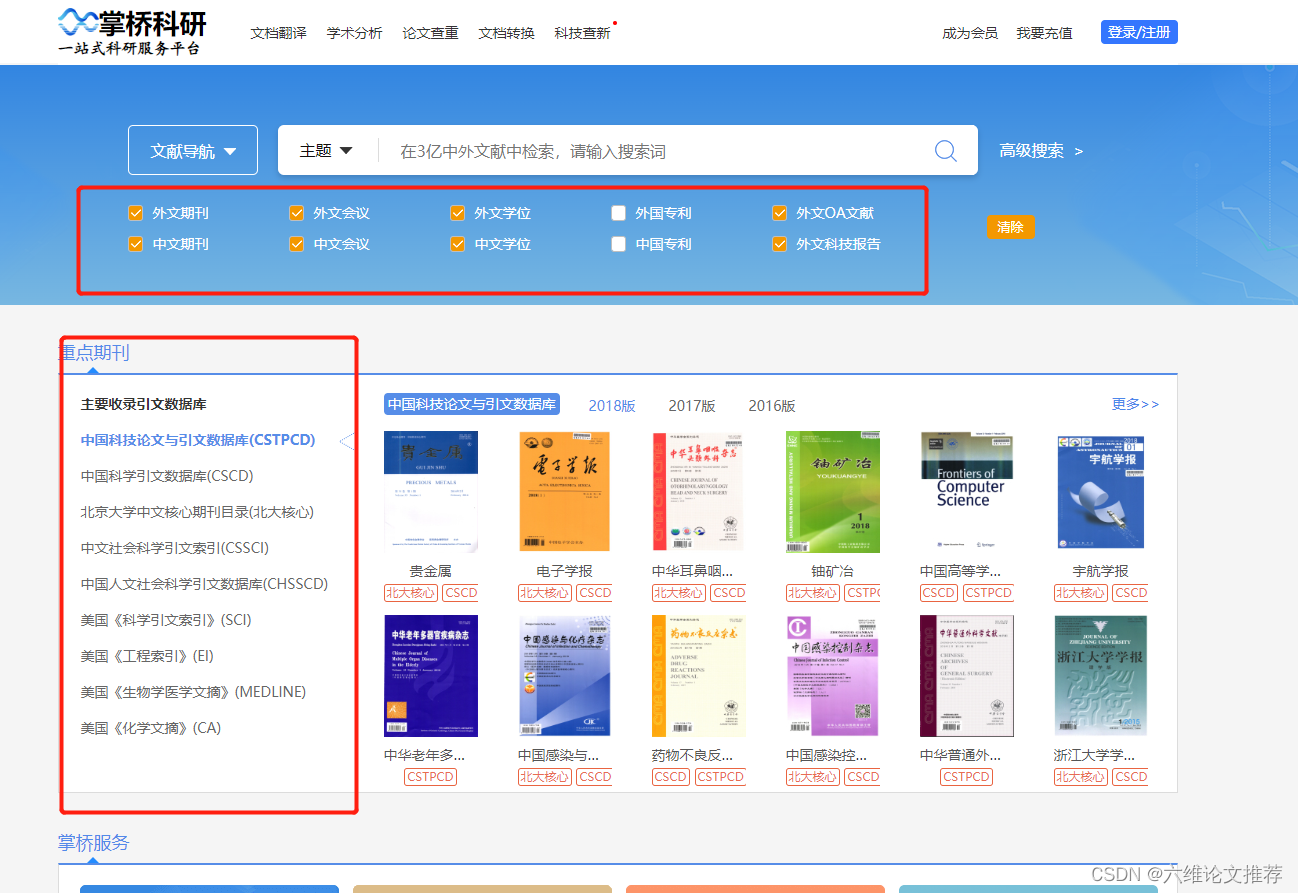This screenshot has height=893, width=1298.
Task: Open the 中华普通外... journal cover
Action: point(967,676)
